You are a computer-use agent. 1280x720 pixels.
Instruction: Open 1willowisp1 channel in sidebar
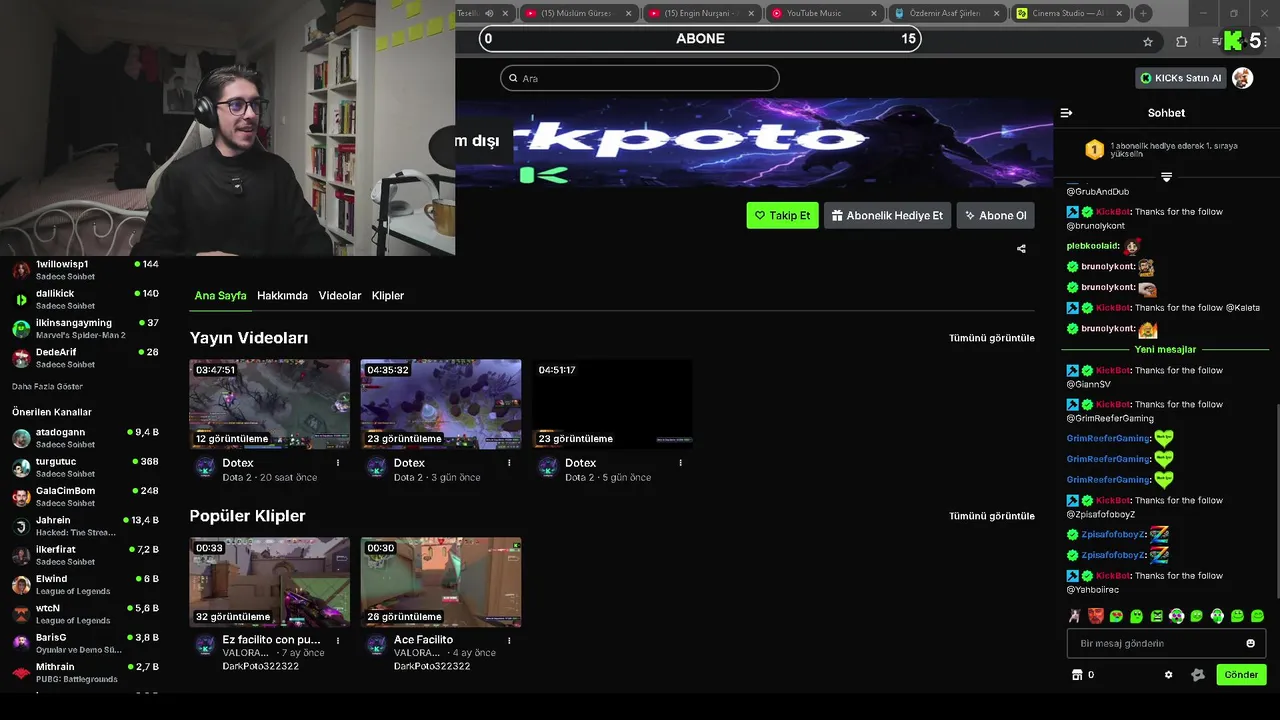click(85, 270)
